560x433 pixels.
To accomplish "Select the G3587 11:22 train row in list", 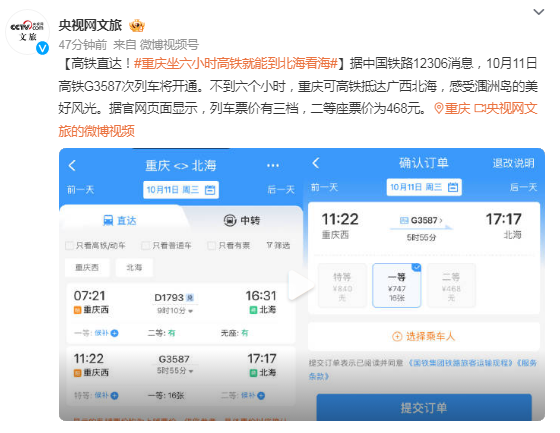I will click(180, 377).
